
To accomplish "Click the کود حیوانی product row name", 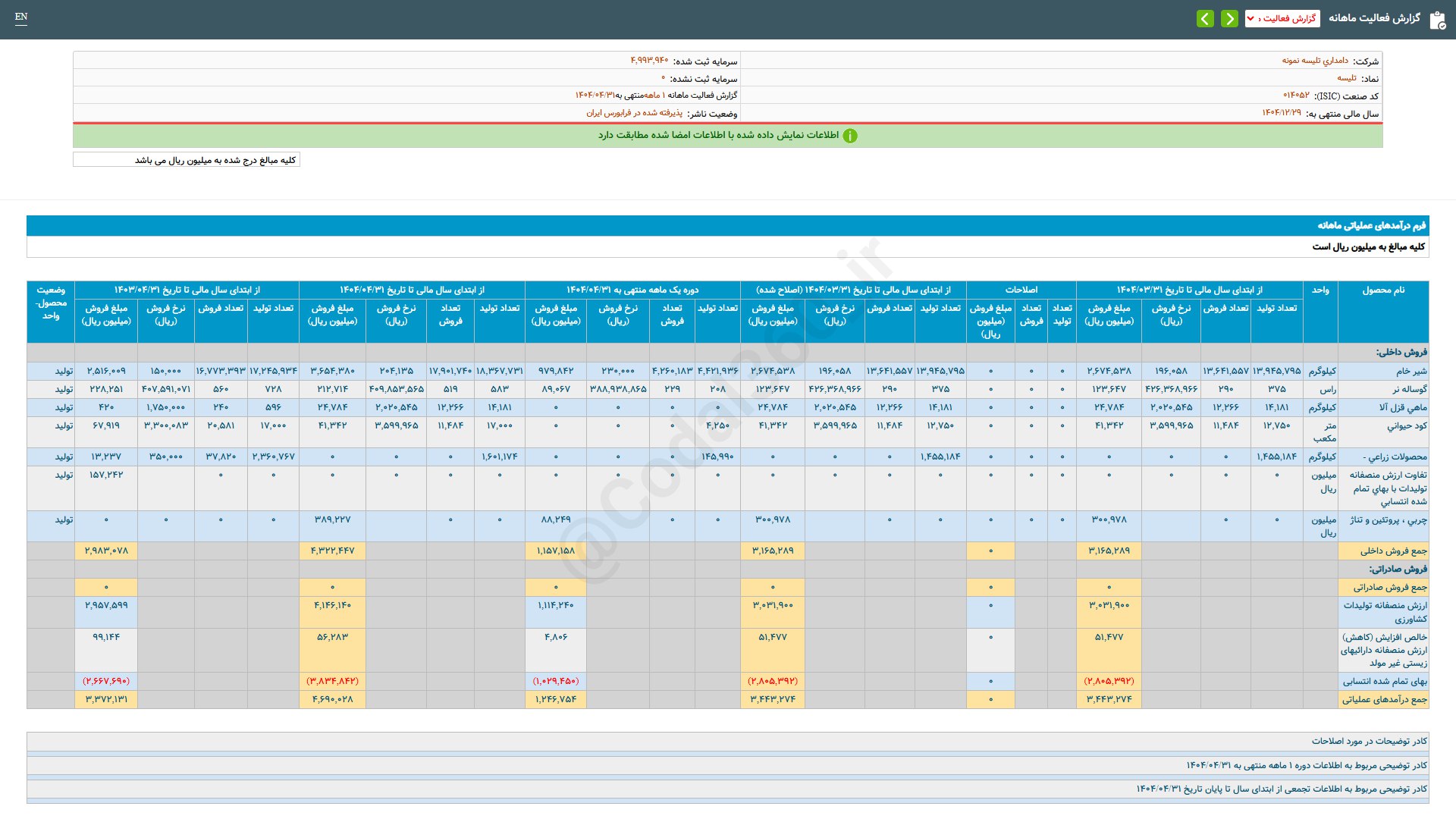I will point(1407,426).
